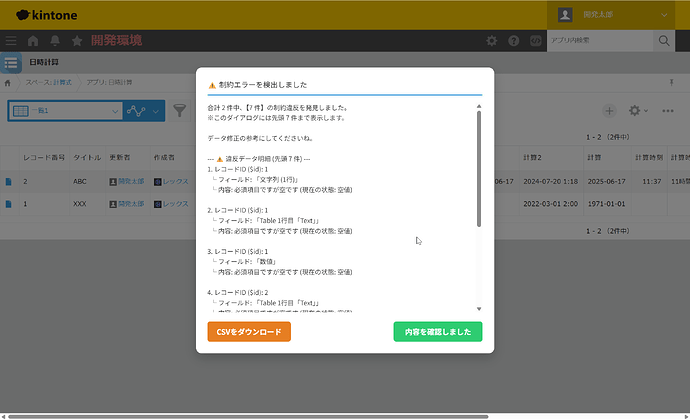Open the home icon in navigation bar
690x419 pixels.
pyautogui.click(x=33, y=41)
